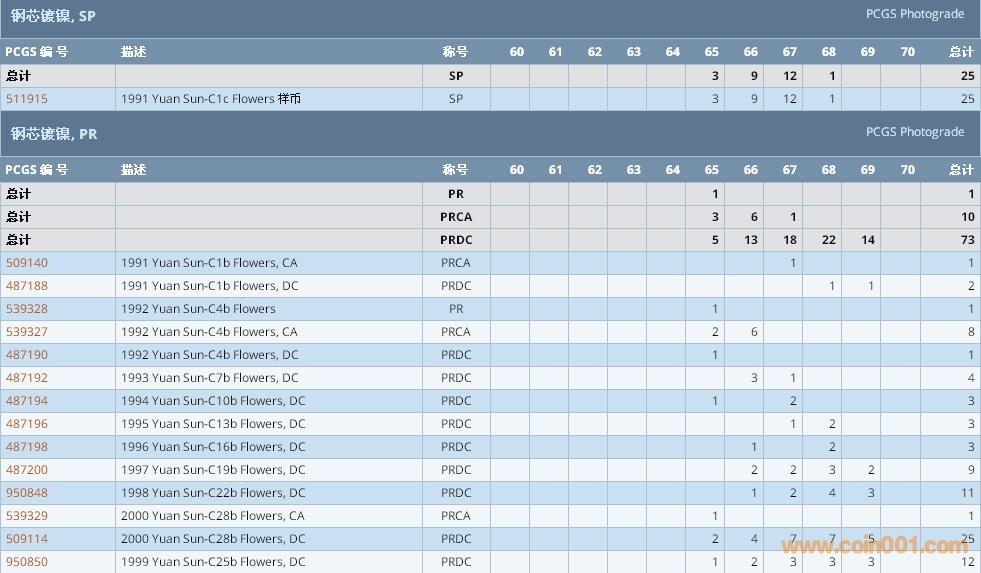
Task: Open PCGS number 950848
Action: [x=27, y=493]
